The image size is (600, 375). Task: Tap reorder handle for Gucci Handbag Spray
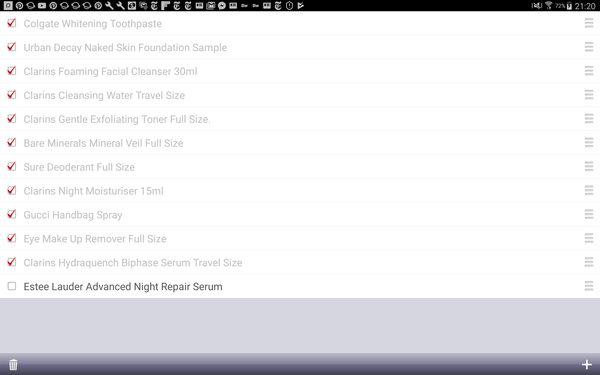589,214
